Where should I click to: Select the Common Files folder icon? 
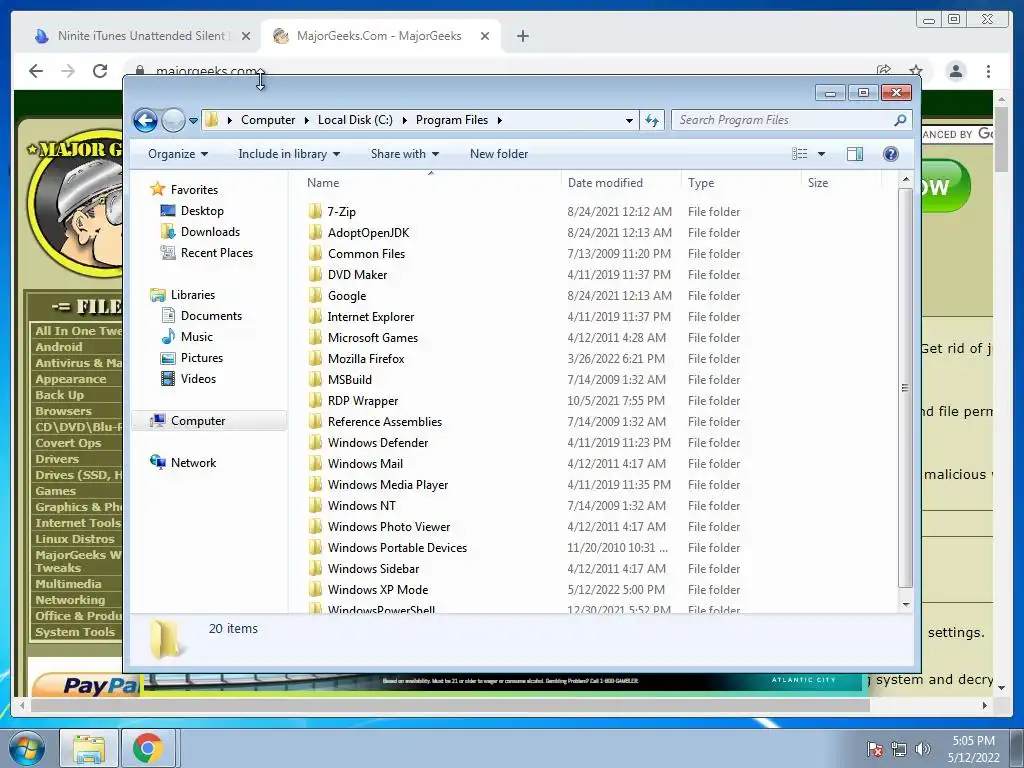315,253
